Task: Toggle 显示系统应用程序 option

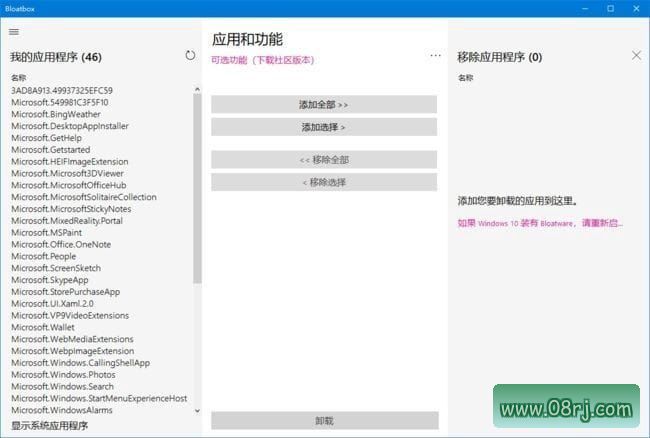Action: coord(49,426)
